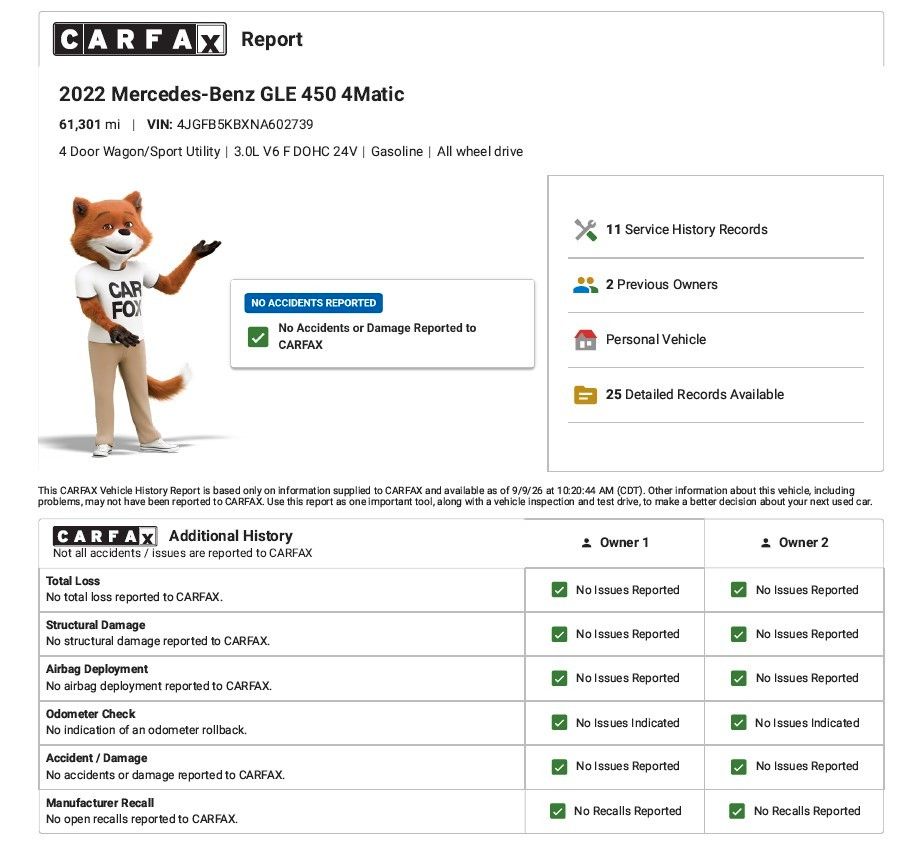916x841 pixels.
Task: Click the VIN number 4JGFB5KBXNA602739
Action: 245,124
